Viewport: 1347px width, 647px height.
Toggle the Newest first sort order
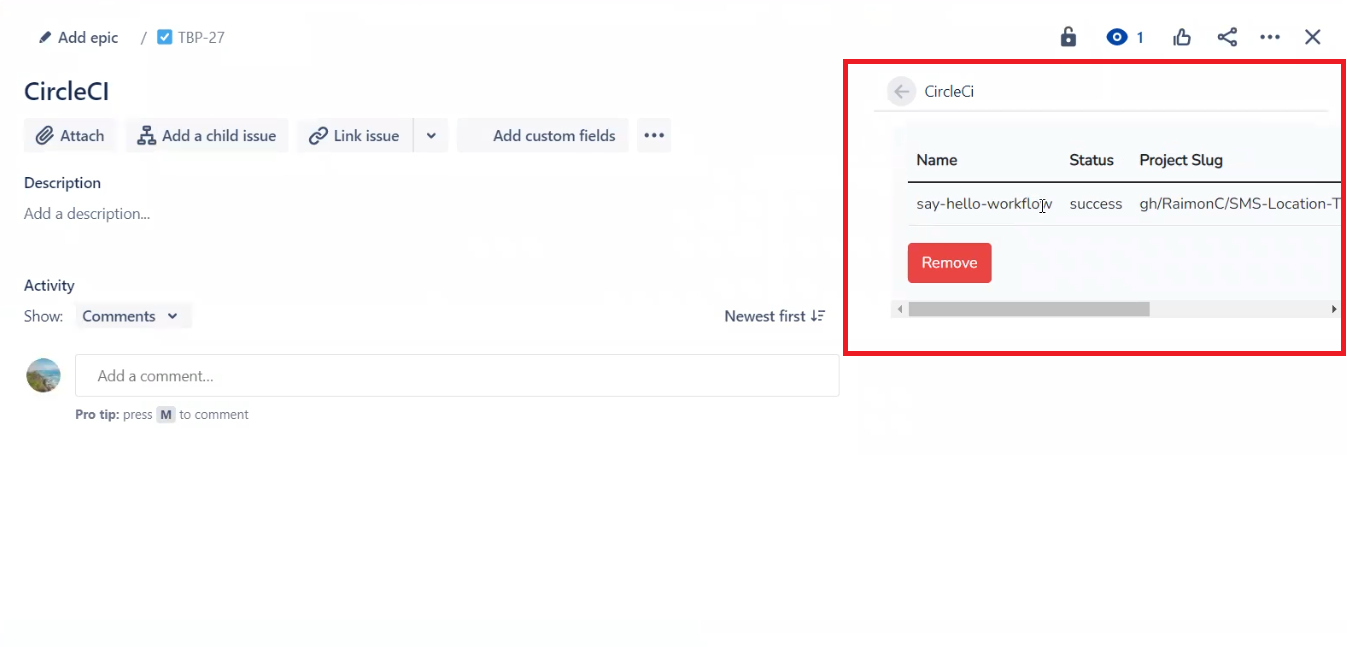point(775,316)
